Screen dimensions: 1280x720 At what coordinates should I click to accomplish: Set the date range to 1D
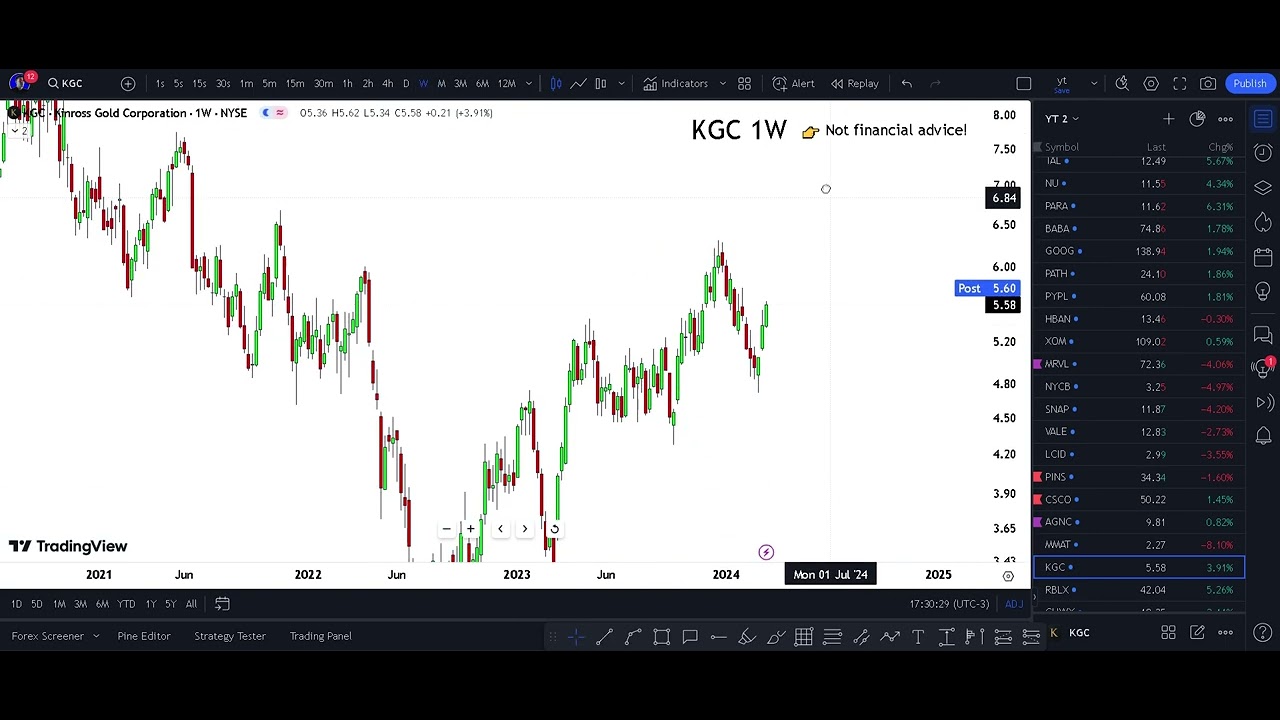16,604
